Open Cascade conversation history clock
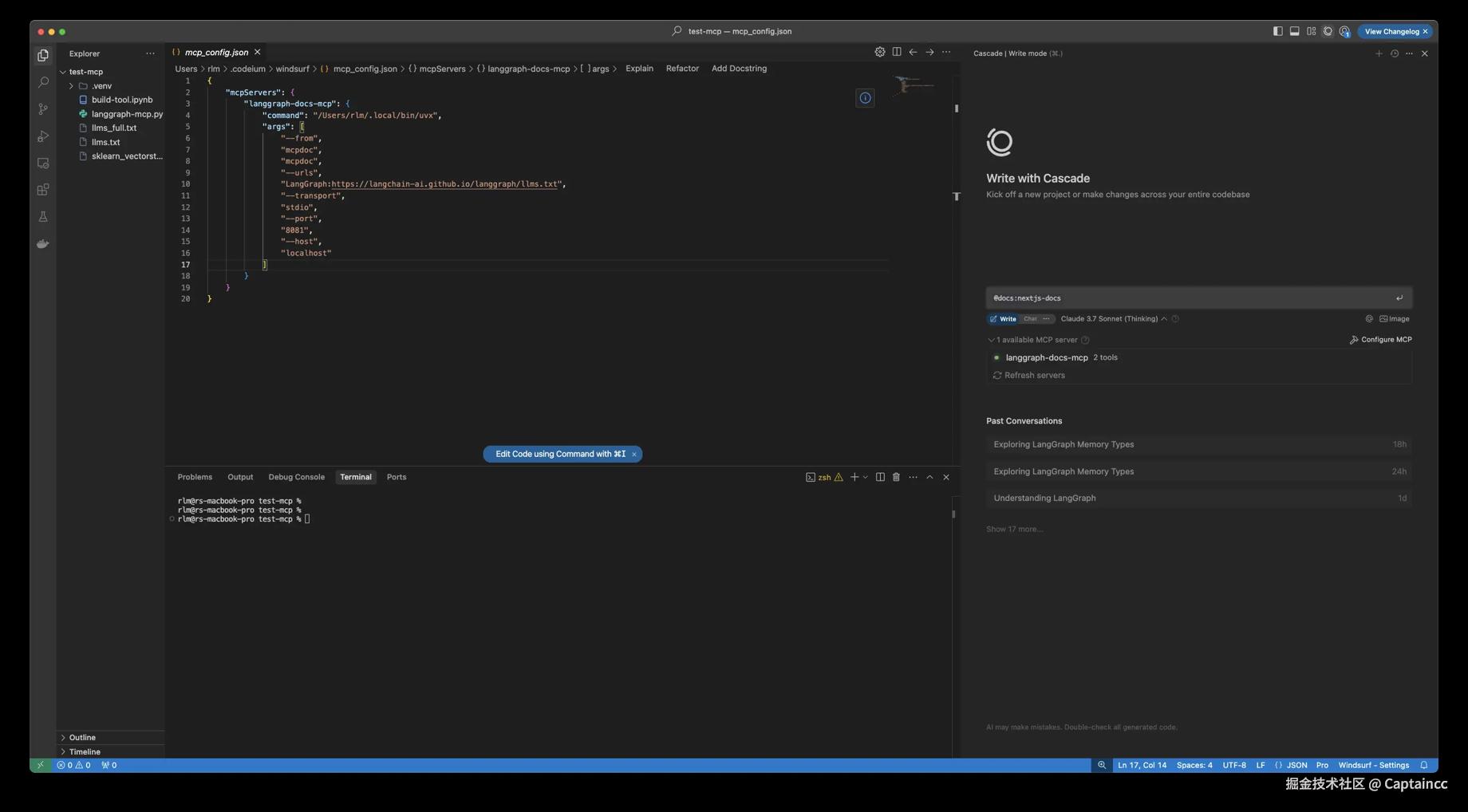This screenshot has width=1468, height=812. (1395, 53)
